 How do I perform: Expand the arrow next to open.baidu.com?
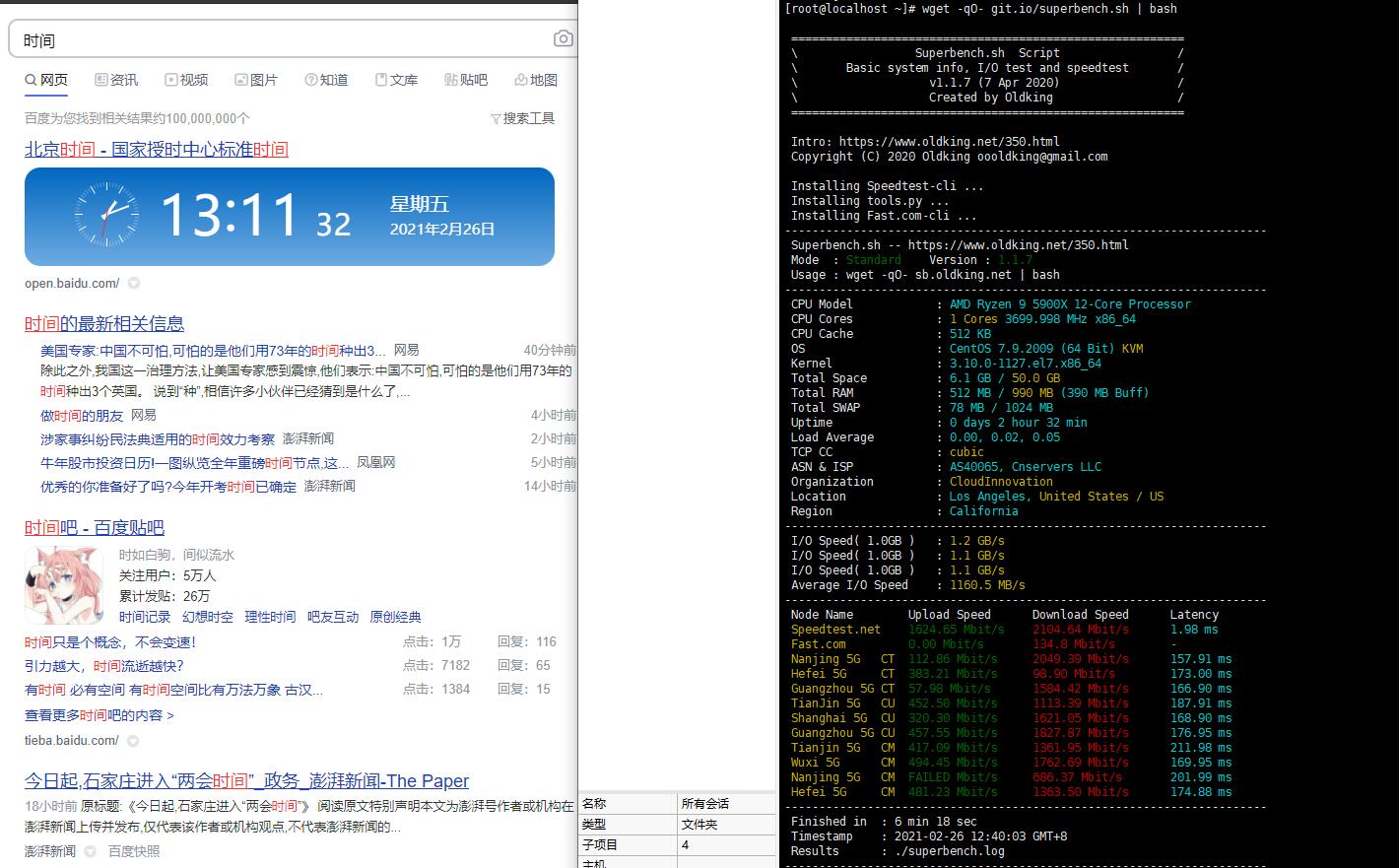coord(134,284)
